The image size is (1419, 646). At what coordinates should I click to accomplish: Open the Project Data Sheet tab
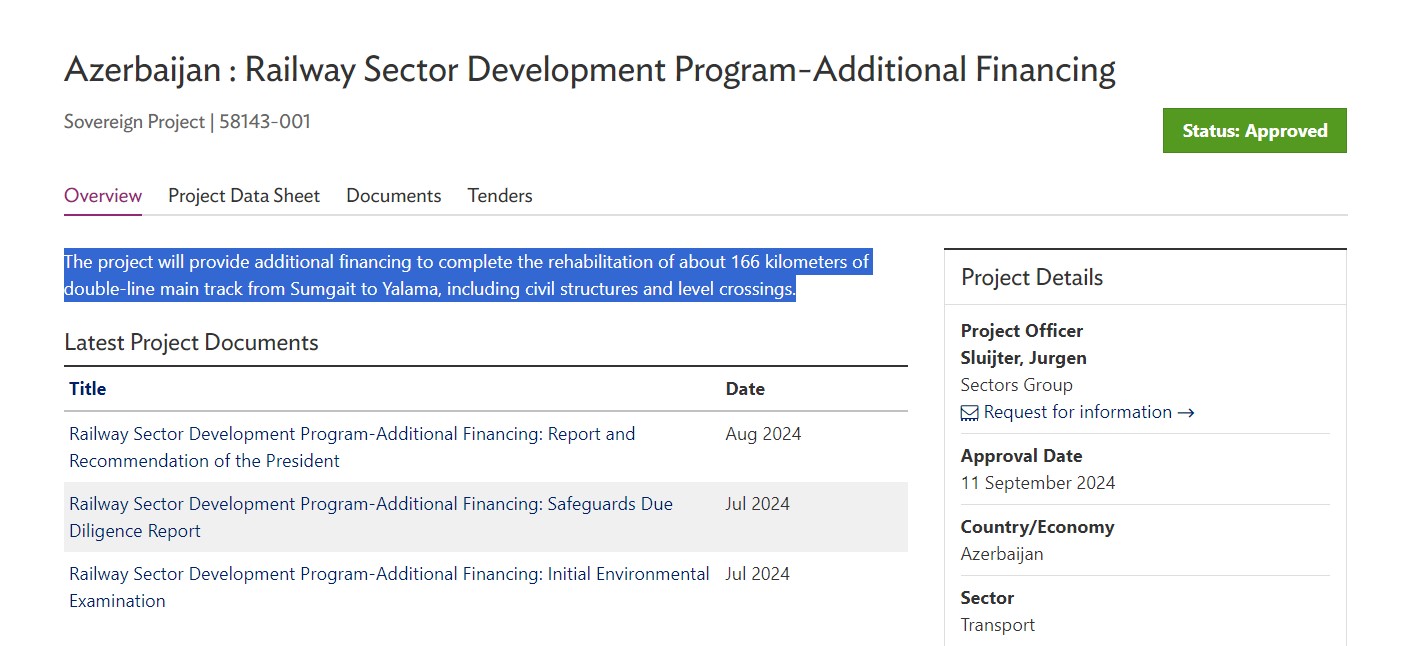[244, 196]
